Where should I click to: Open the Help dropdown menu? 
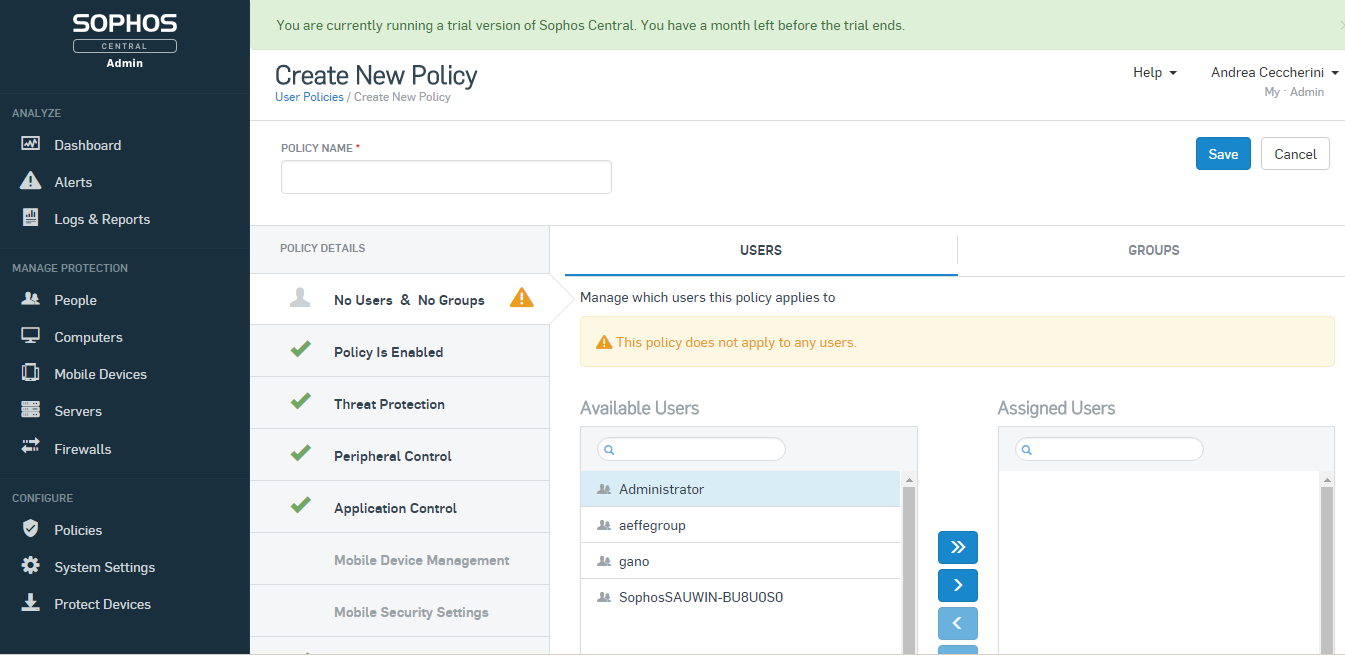coord(1154,72)
